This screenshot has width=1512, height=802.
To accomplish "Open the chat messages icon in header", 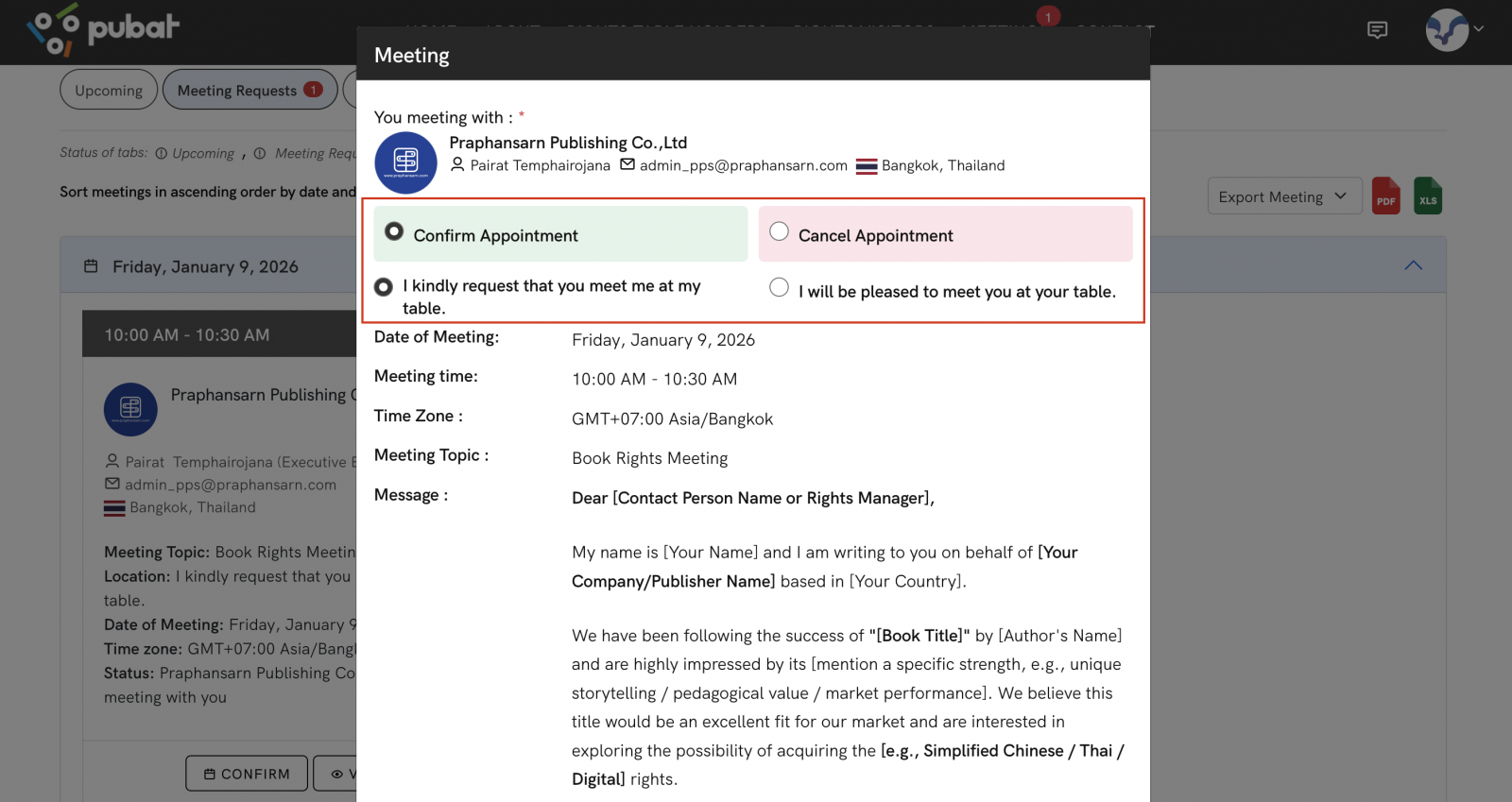I will click(1377, 30).
